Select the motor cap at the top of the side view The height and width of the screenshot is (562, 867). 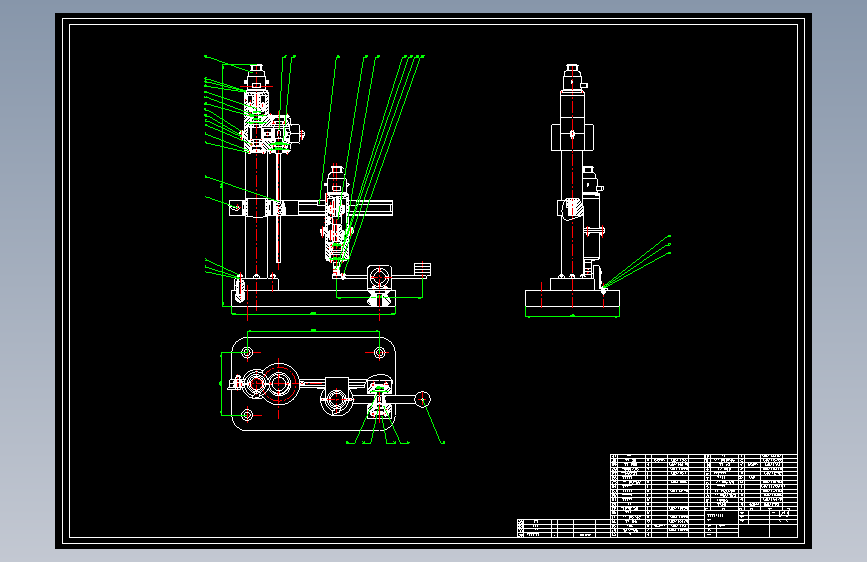(572, 77)
